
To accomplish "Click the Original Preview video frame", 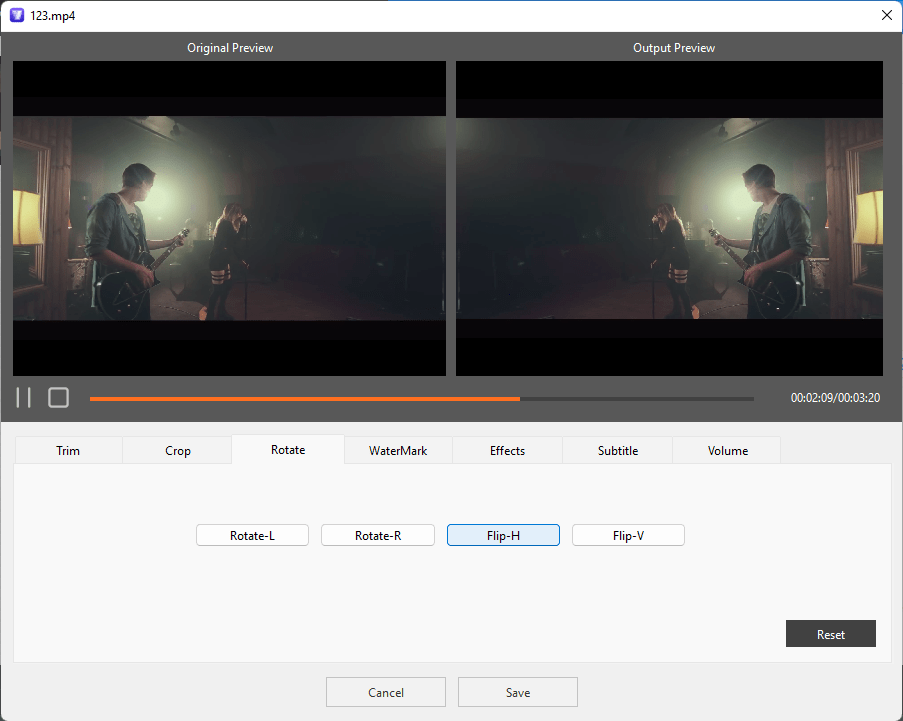I will [229, 218].
